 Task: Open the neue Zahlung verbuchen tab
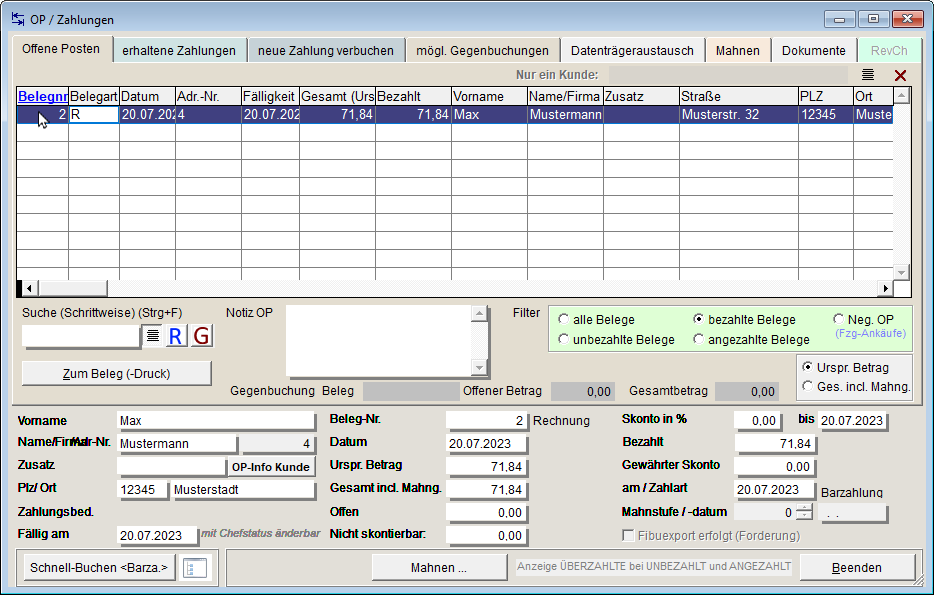pyautogui.click(x=326, y=51)
